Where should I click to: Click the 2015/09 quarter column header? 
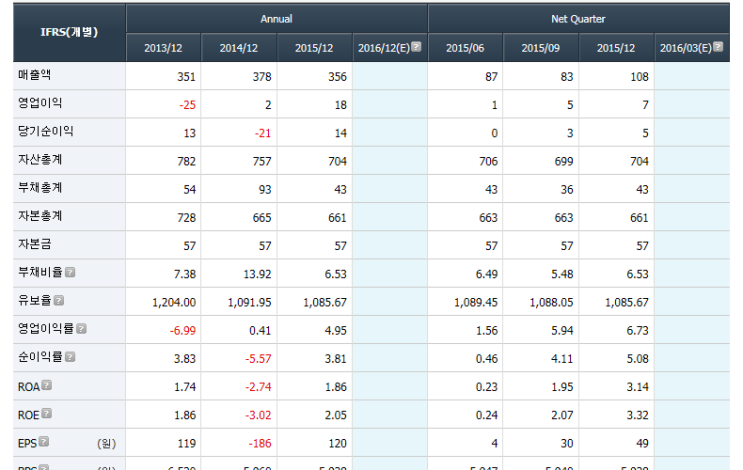[x=540, y=48]
